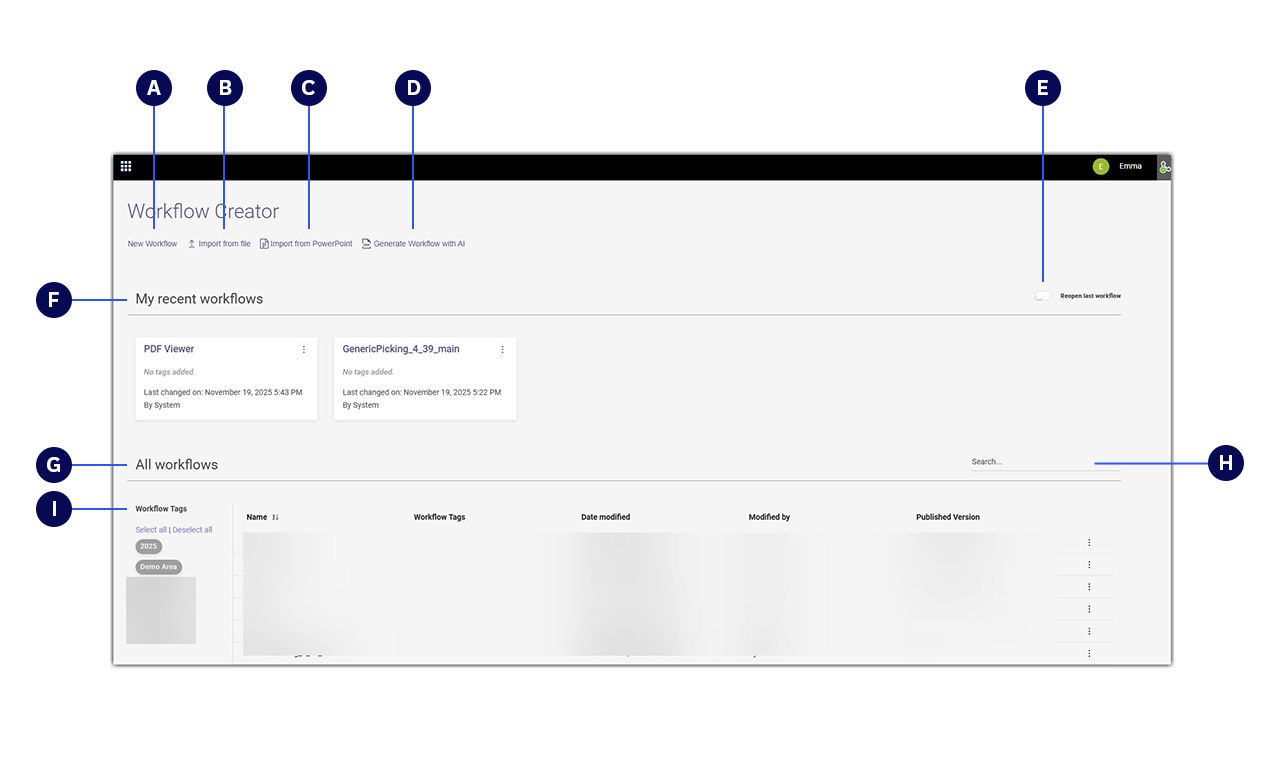
Task: Sort workflows using the Name sort icon
Action: 275,517
